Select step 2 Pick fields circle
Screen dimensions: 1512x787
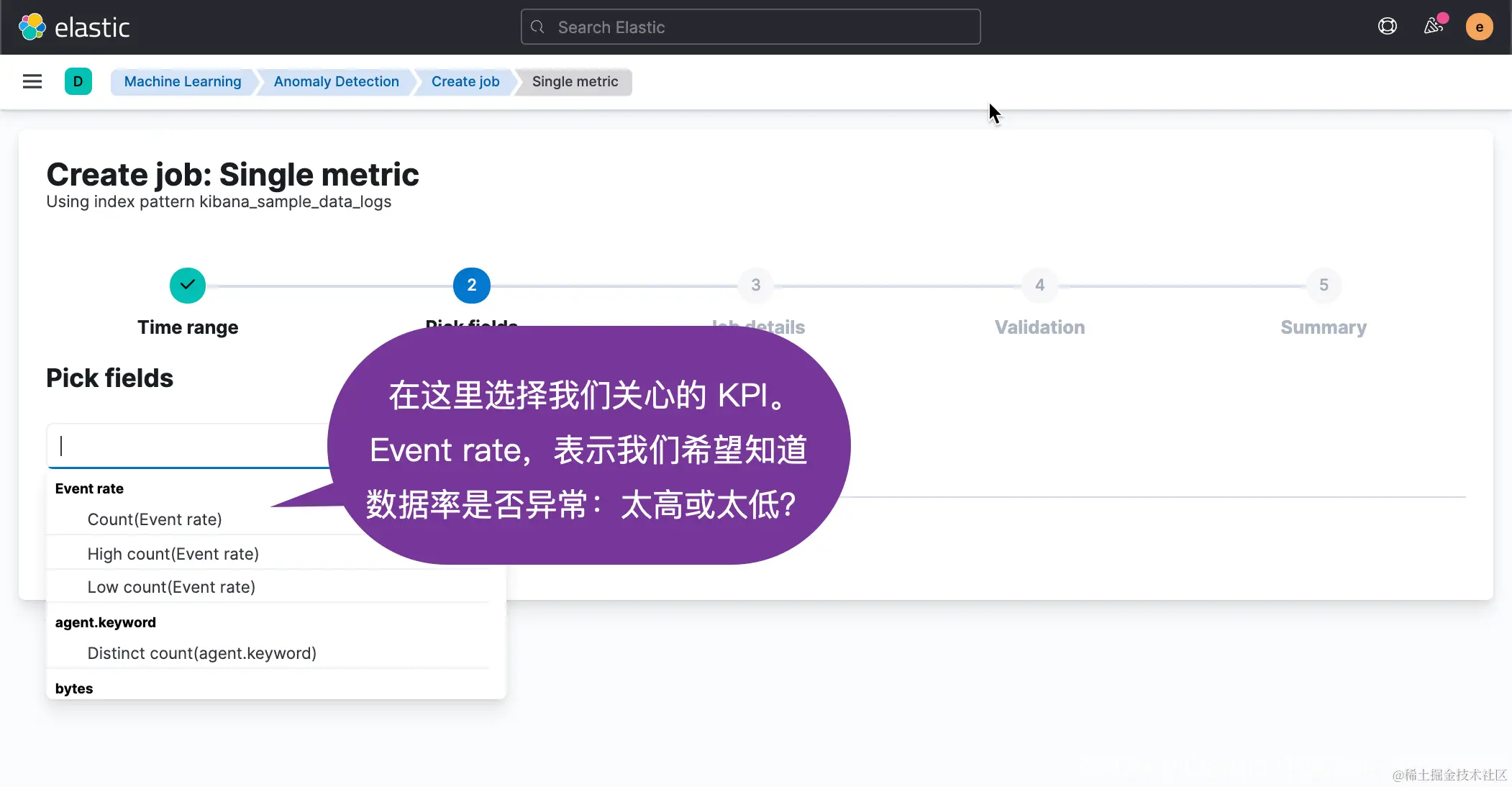[471, 286]
